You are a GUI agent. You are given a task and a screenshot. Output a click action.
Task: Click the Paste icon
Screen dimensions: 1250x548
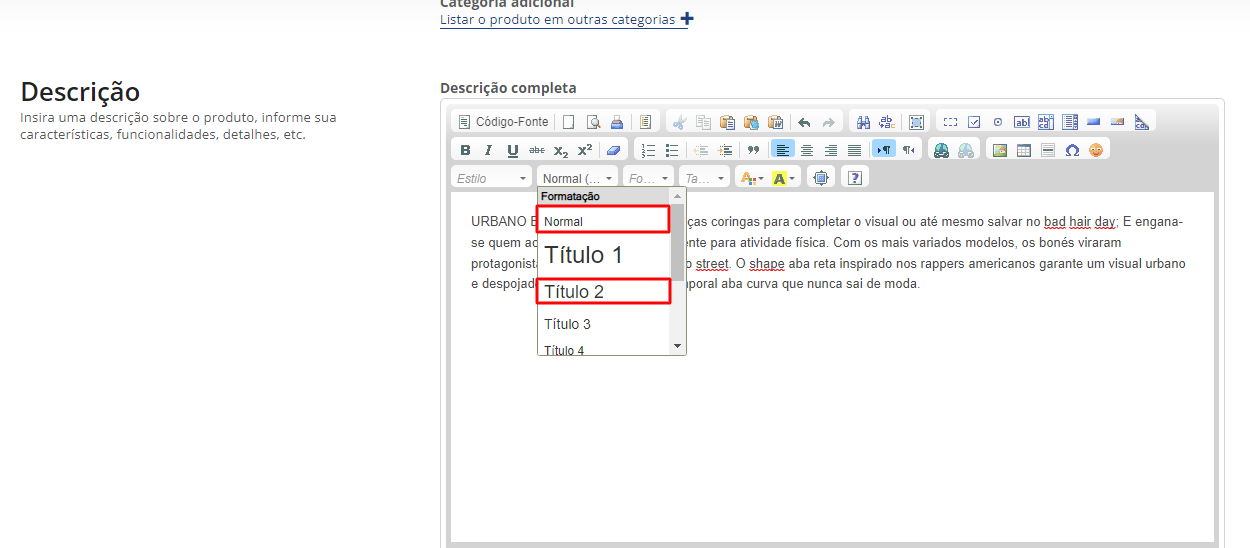[x=728, y=122]
